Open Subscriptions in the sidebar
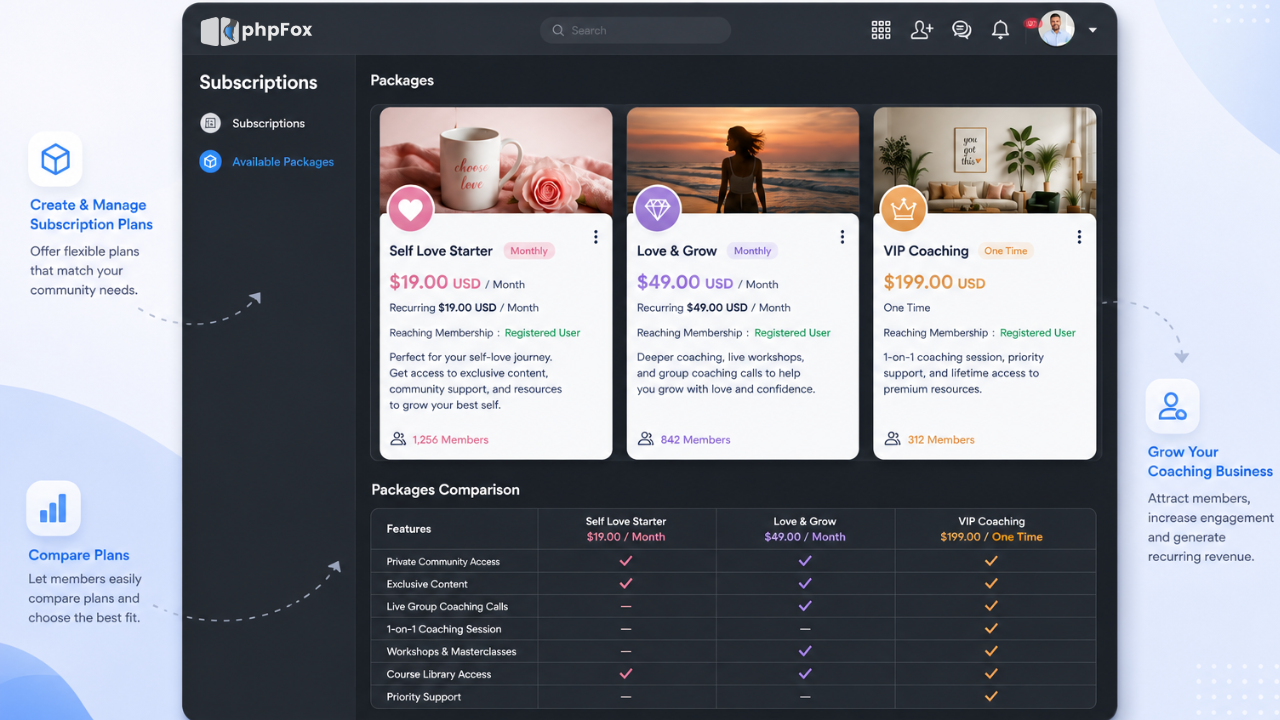This screenshot has width=1280, height=720. tap(268, 123)
